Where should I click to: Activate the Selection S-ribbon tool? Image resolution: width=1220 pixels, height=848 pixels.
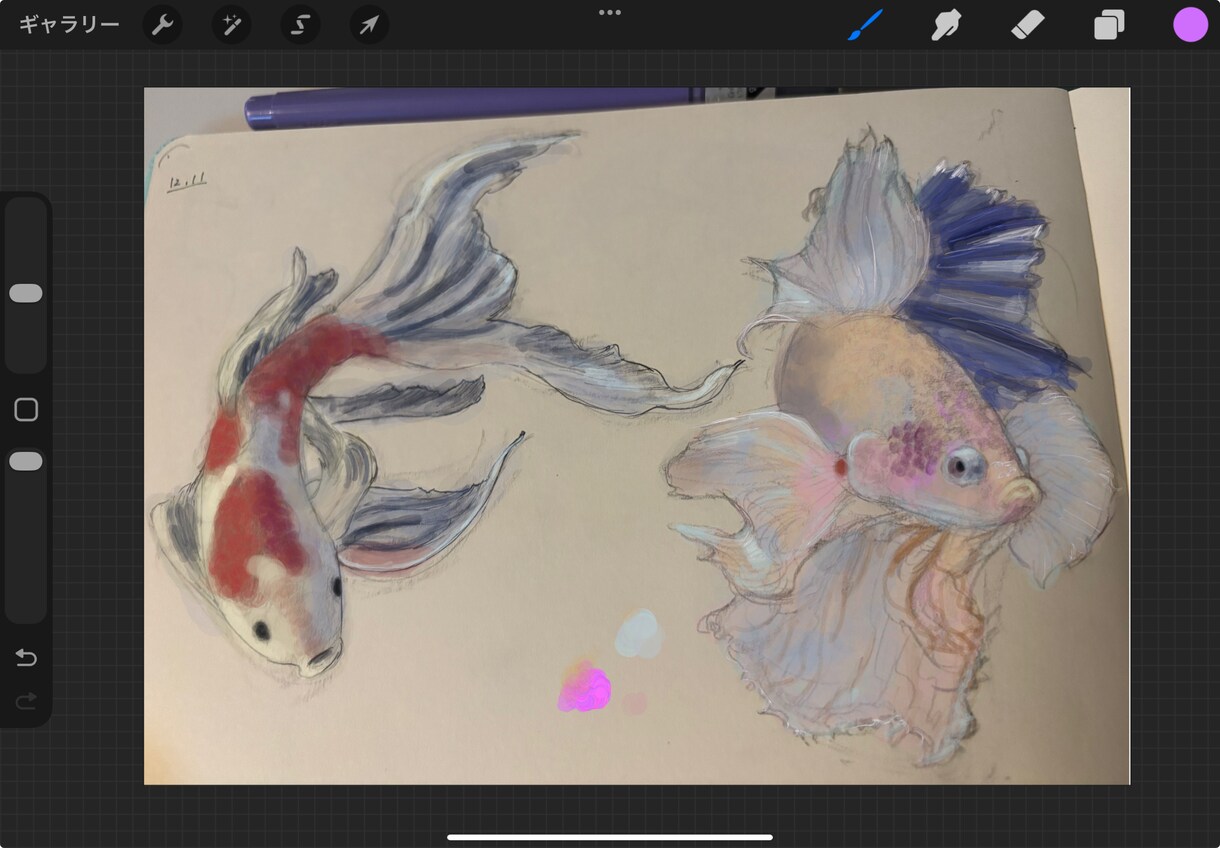coord(300,25)
